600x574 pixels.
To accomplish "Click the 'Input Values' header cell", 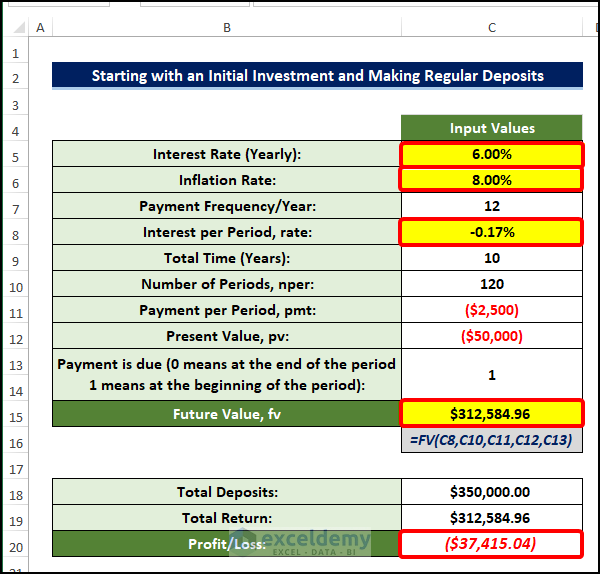I will click(492, 128).
